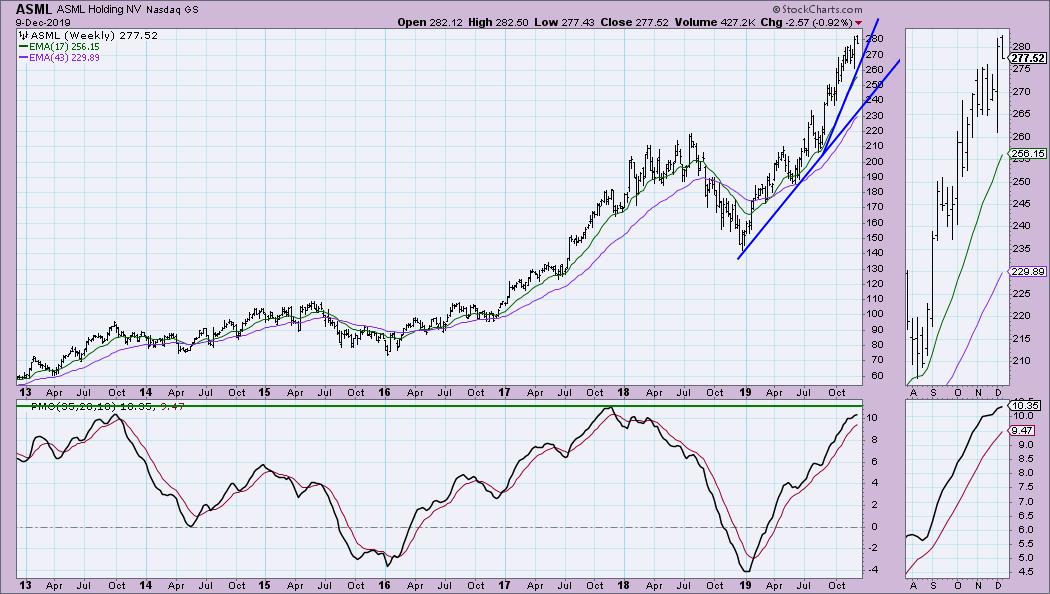Image resolution: width=1050 pixels, height=594 pixels.
Task: Open the StockCharts.com copyright link
Action: (817, 9)
